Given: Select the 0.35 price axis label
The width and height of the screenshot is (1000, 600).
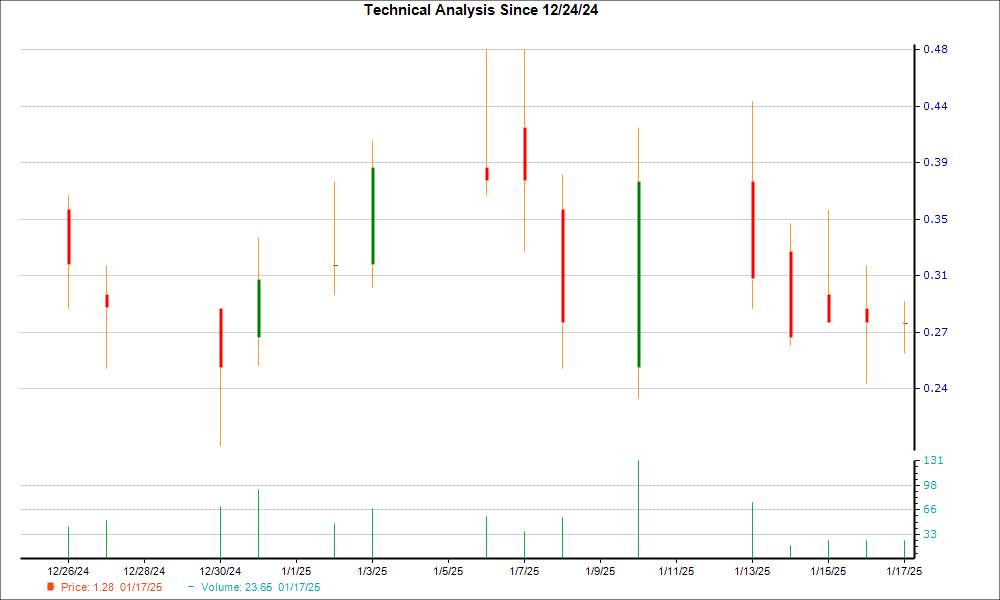Looking at the screenshot, I should coord(934,219).
